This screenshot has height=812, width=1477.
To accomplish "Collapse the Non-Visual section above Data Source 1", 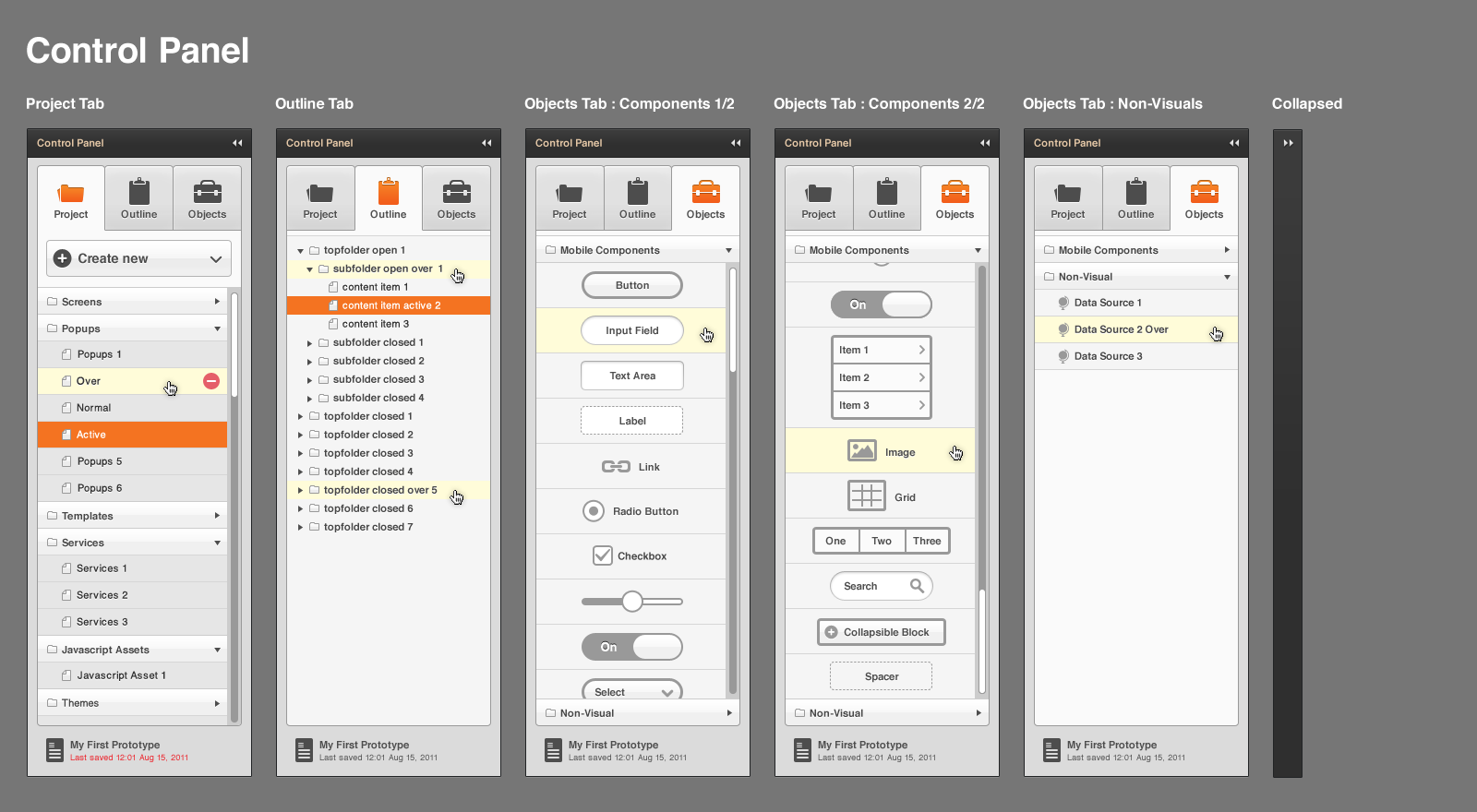I will click(x=1227, y=277).
